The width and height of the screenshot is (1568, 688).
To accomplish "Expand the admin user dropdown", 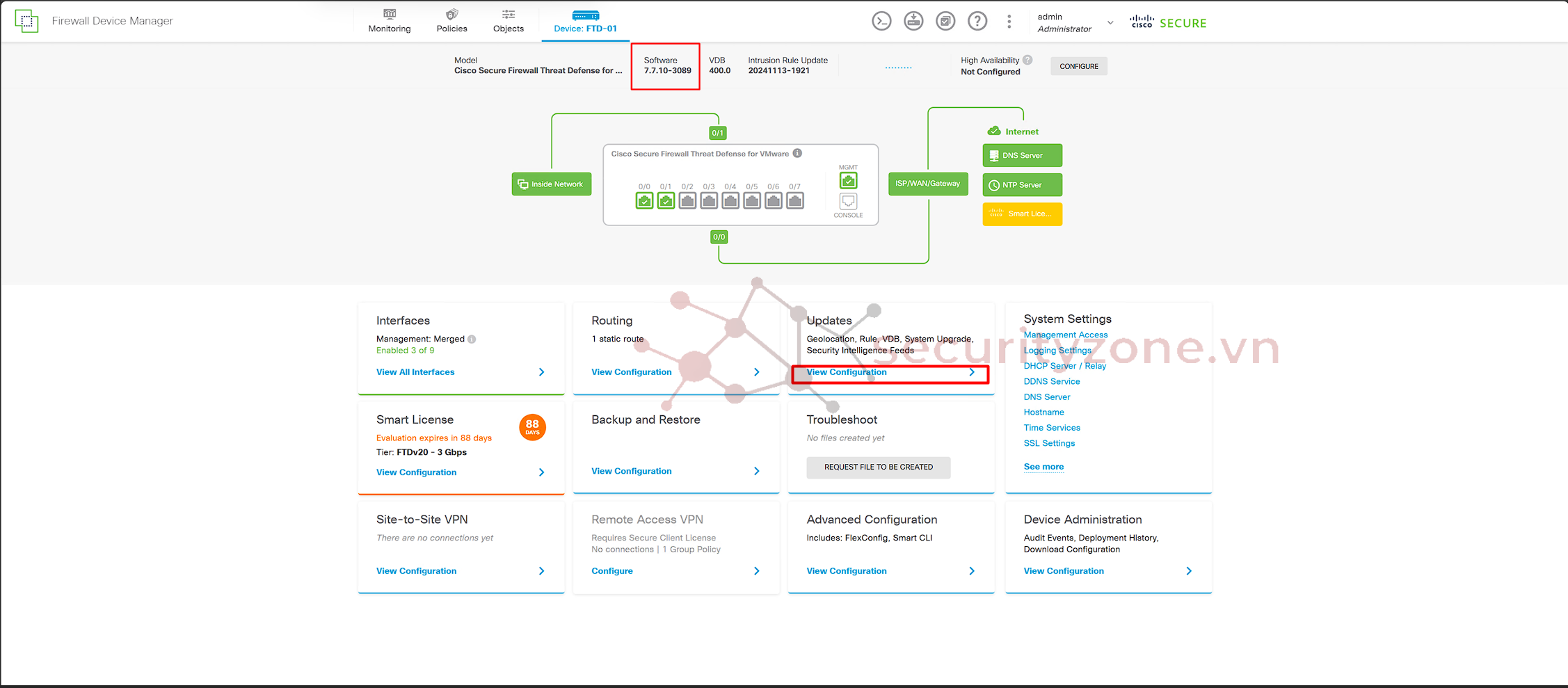I will point(1110,22).
